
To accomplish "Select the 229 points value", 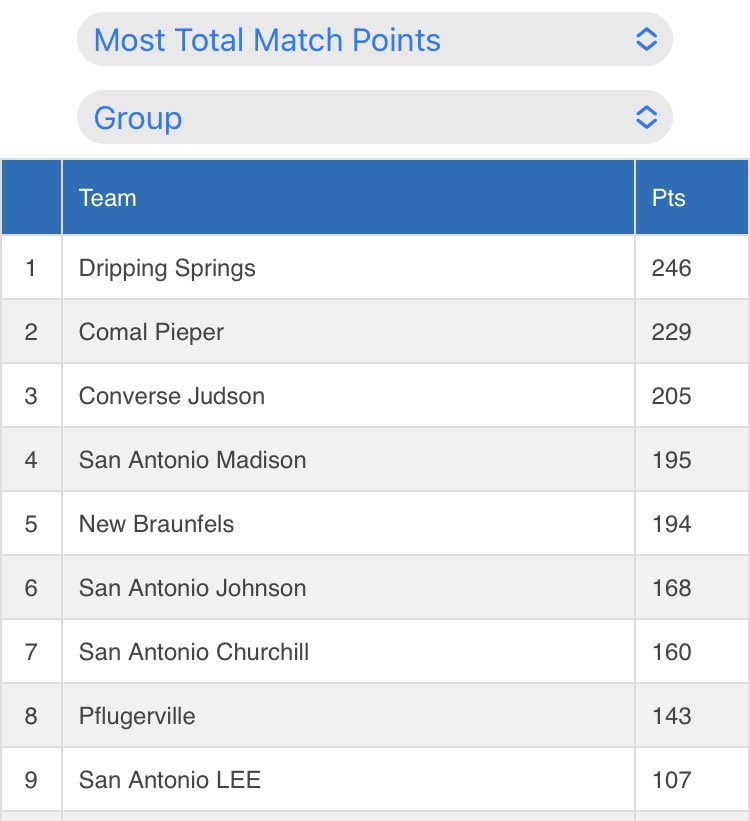I will (x=671, y=332).
